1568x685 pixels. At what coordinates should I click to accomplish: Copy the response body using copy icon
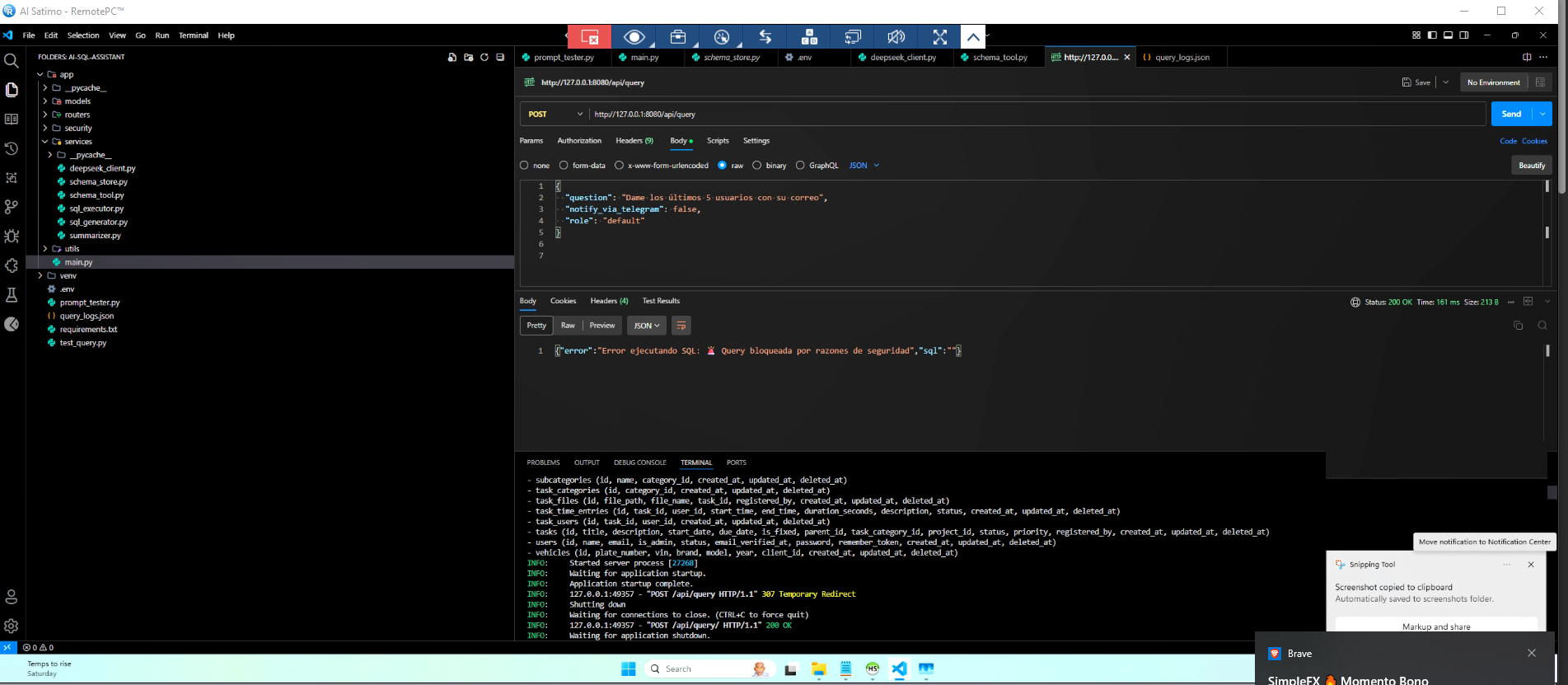[1518, 326]
